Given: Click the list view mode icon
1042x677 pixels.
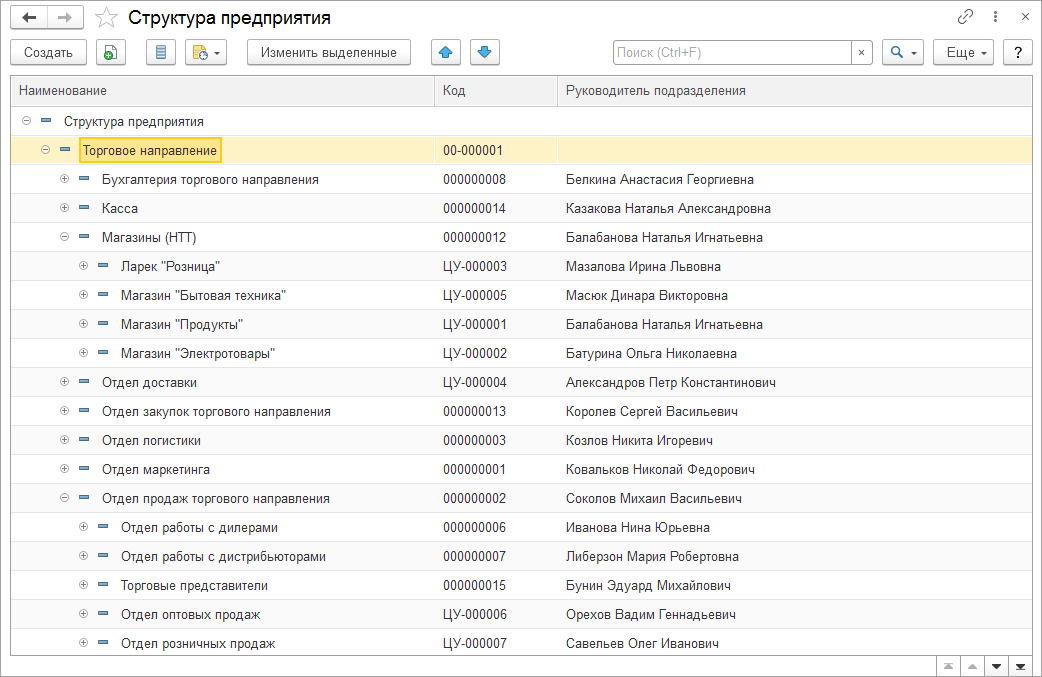Looking at the screenshot, I should 160,53.
